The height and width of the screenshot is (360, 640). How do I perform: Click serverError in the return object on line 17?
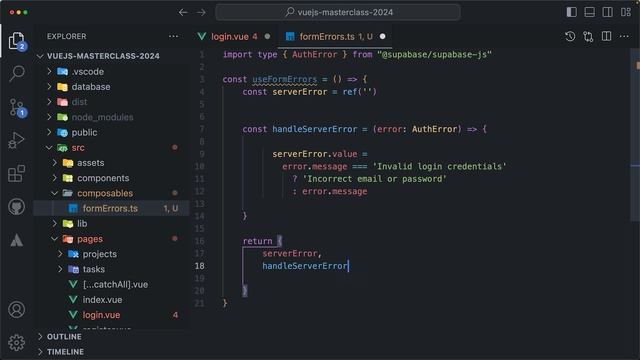(289, 253)
